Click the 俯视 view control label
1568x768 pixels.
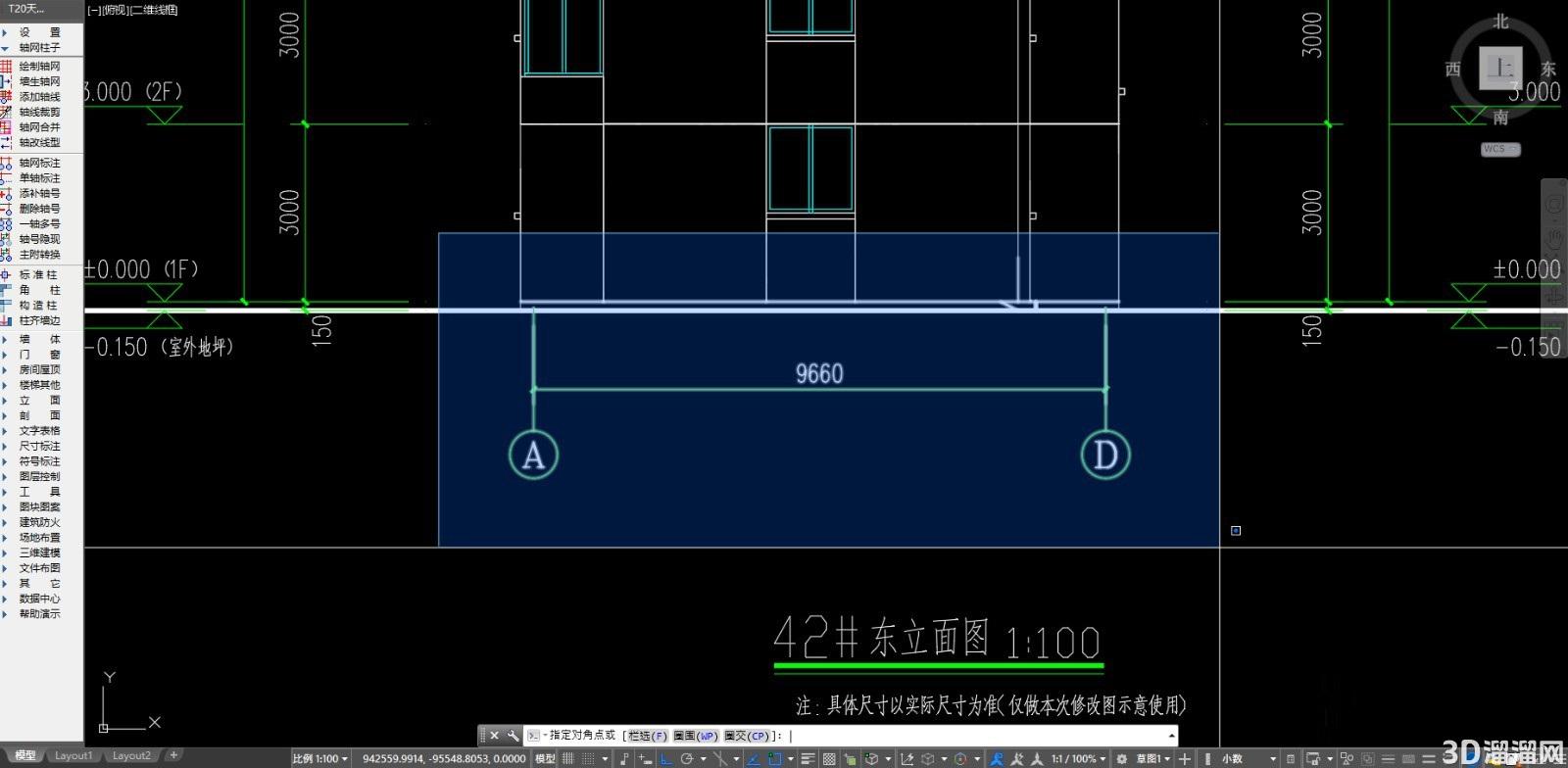coord(115,10)
